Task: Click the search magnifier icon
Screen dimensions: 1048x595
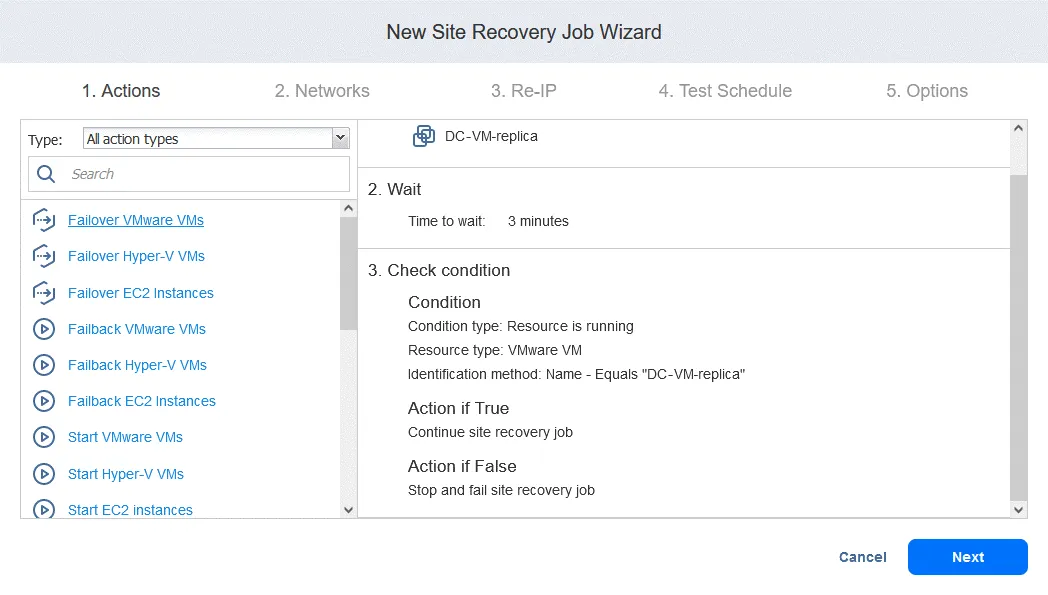Action: [45, 173]
